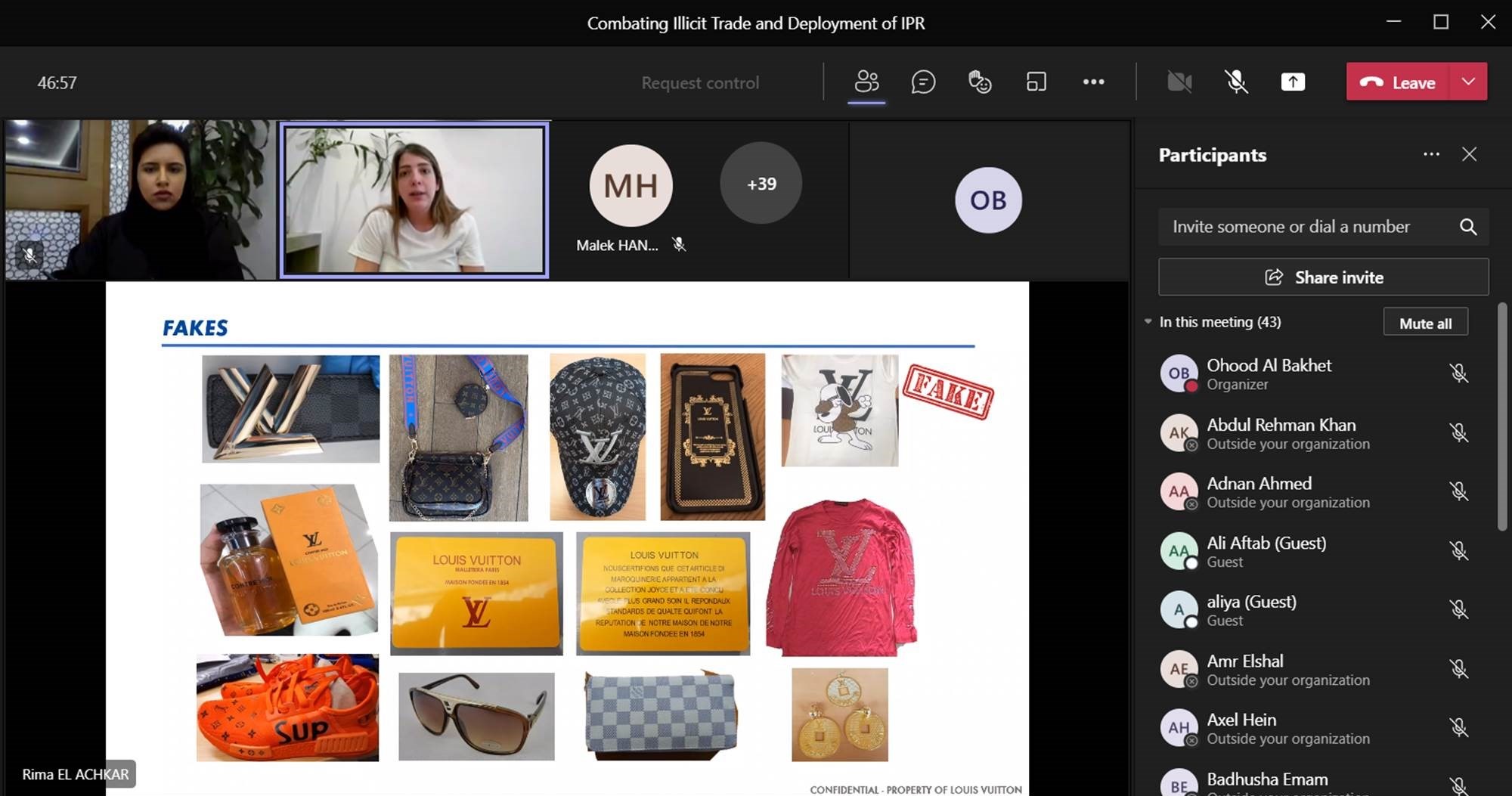Click mic icon next to Amr Elshal
The image size is (1512, 796).
pyautogui.click(x=1458, y=668)
